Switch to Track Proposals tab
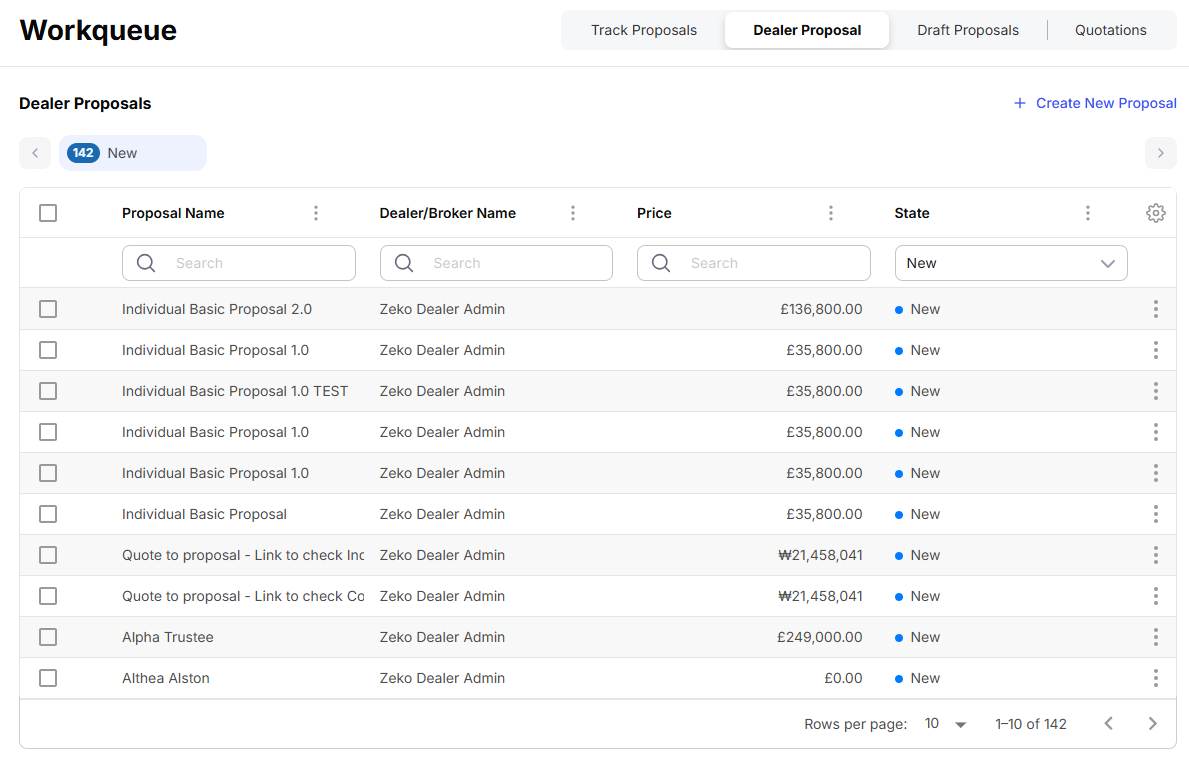 point(644,30)
